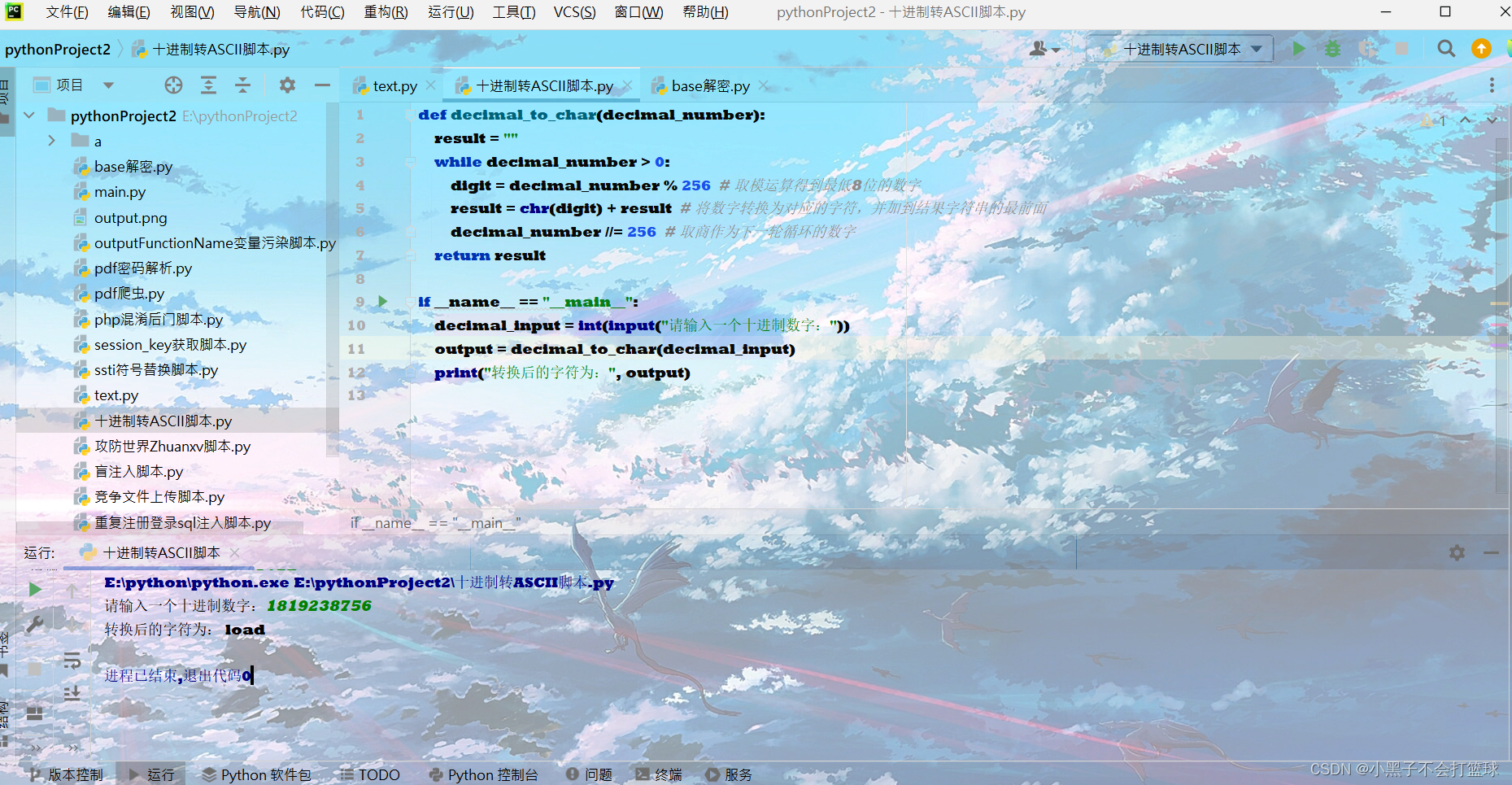Open 问题 tool window
This screenshot has width=1512, height=785.
pyautogui.click(x=590, y=774)
